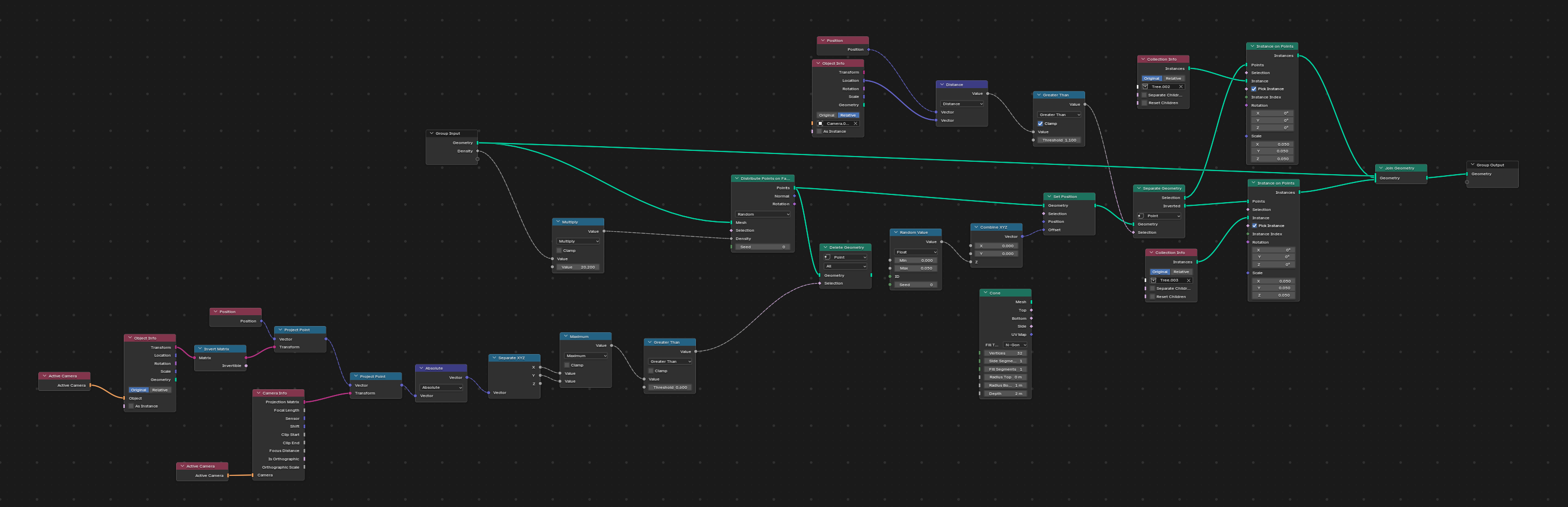Open Cone N-Gon fill type dropdown

(x=1015, y=345)
